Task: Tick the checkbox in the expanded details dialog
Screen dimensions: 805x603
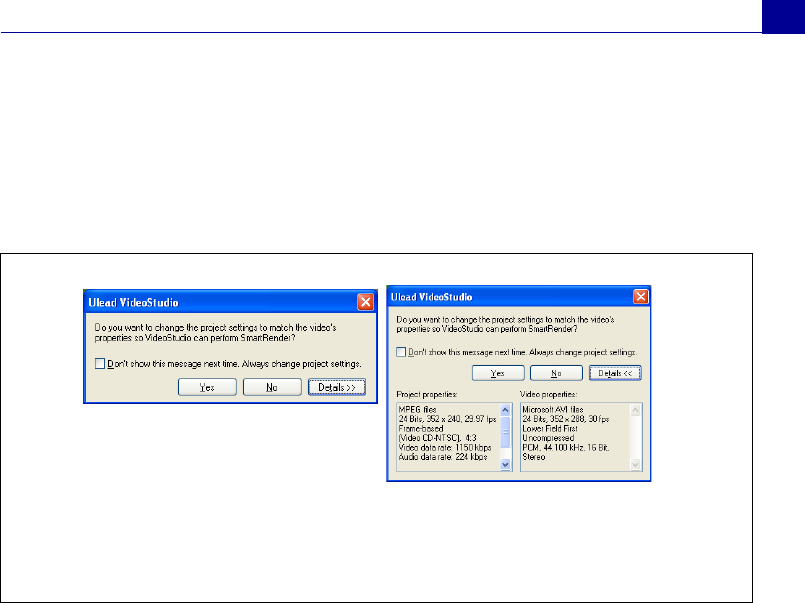Action: (401, 352)
